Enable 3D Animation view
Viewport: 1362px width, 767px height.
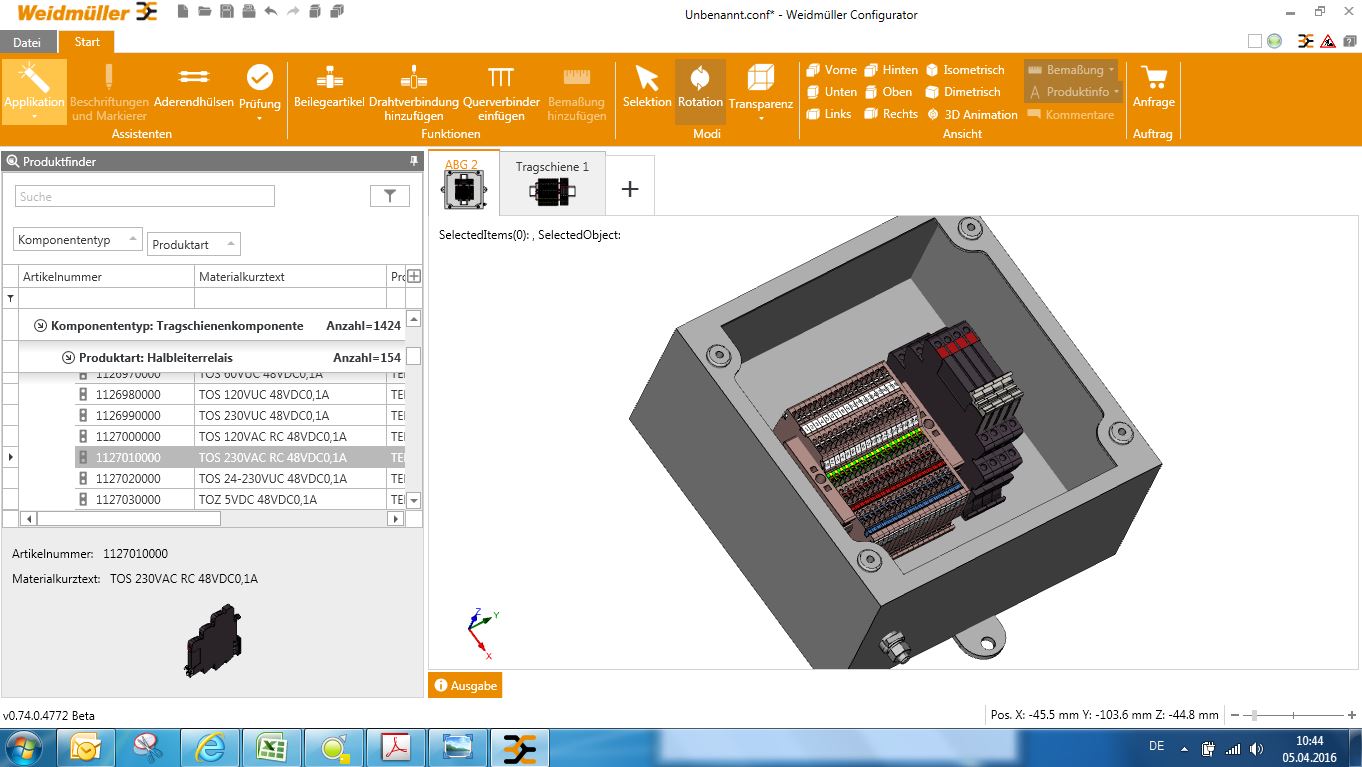click(972, 114)
